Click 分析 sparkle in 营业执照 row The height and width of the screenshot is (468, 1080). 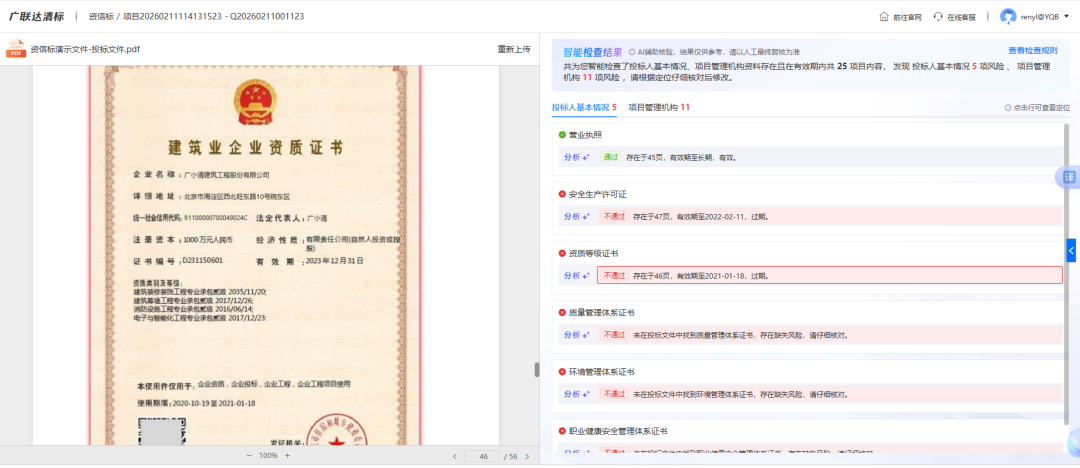(x=577, y=157)
